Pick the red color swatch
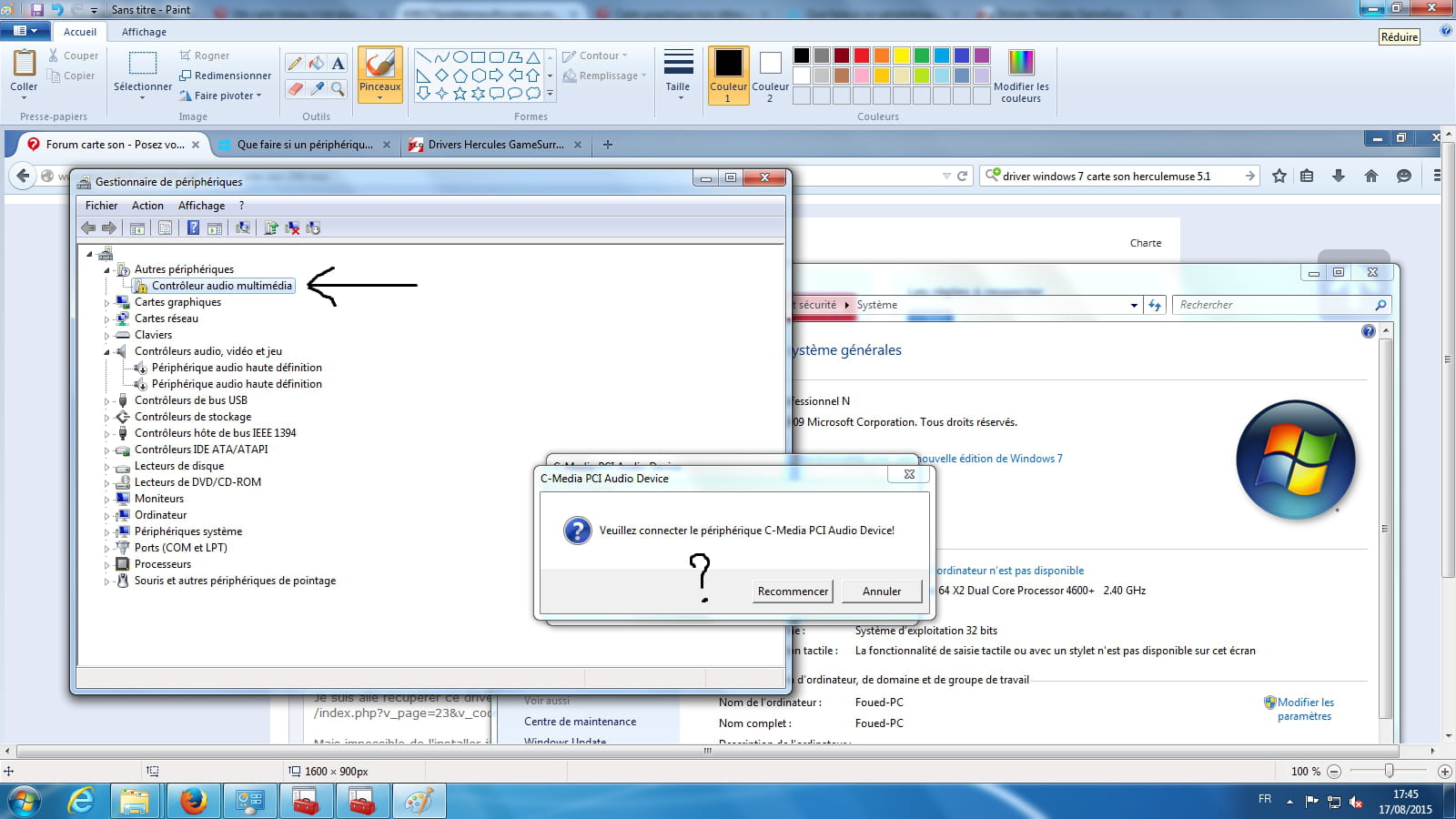1456x819 pixels. tap(861, 56)
